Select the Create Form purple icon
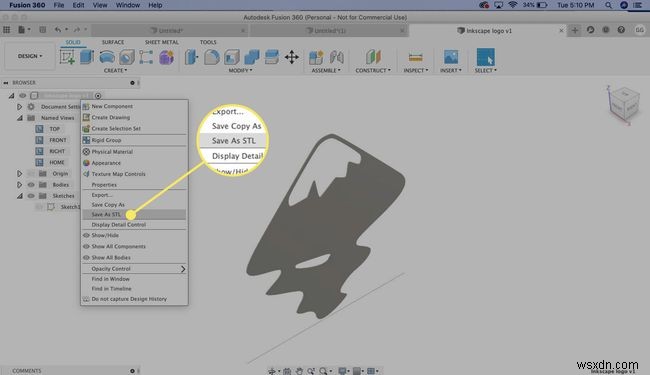The width and height of the screenshot is (650, 375). (x=167, y=57)
